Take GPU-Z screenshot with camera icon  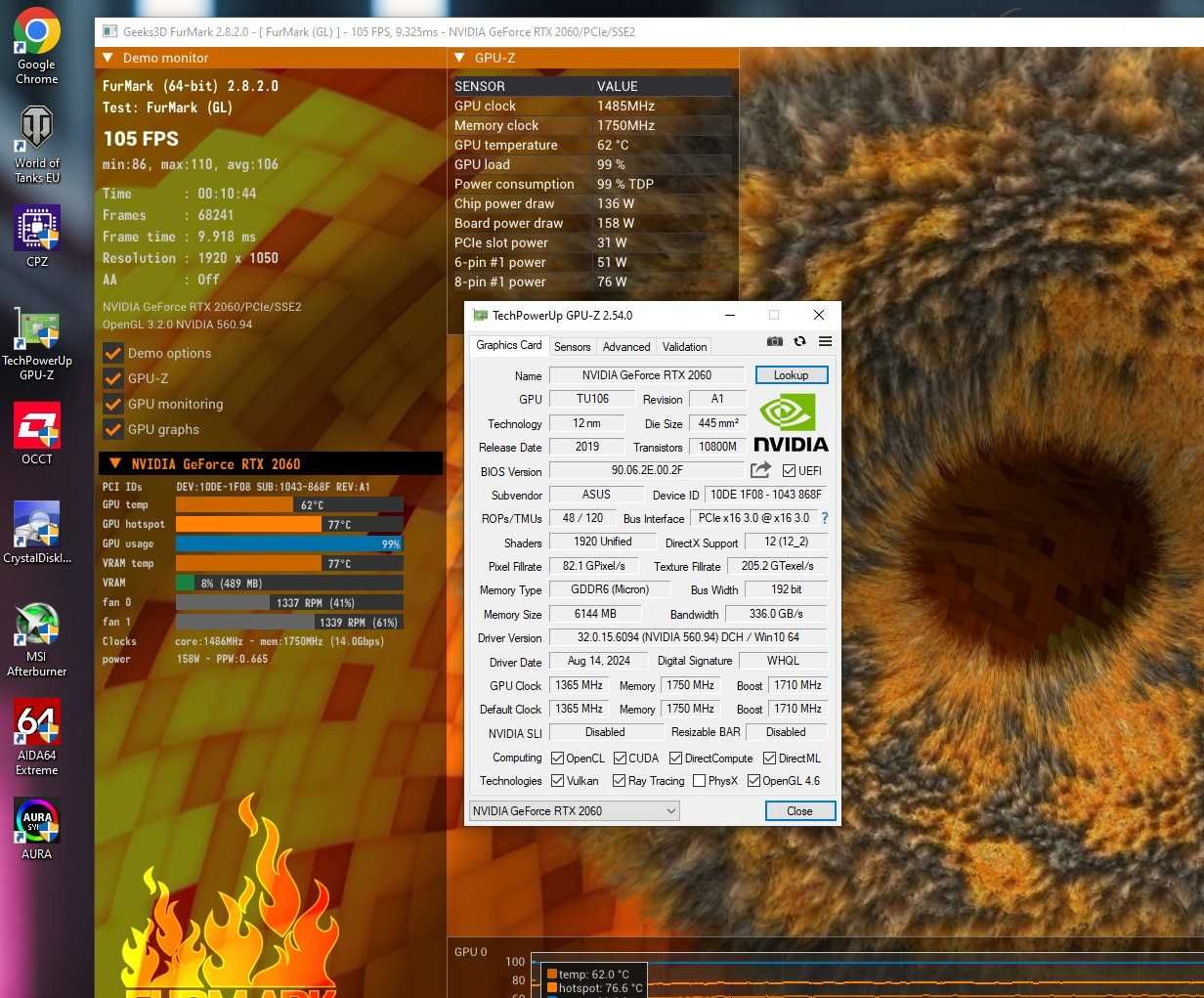pos(775,341)
